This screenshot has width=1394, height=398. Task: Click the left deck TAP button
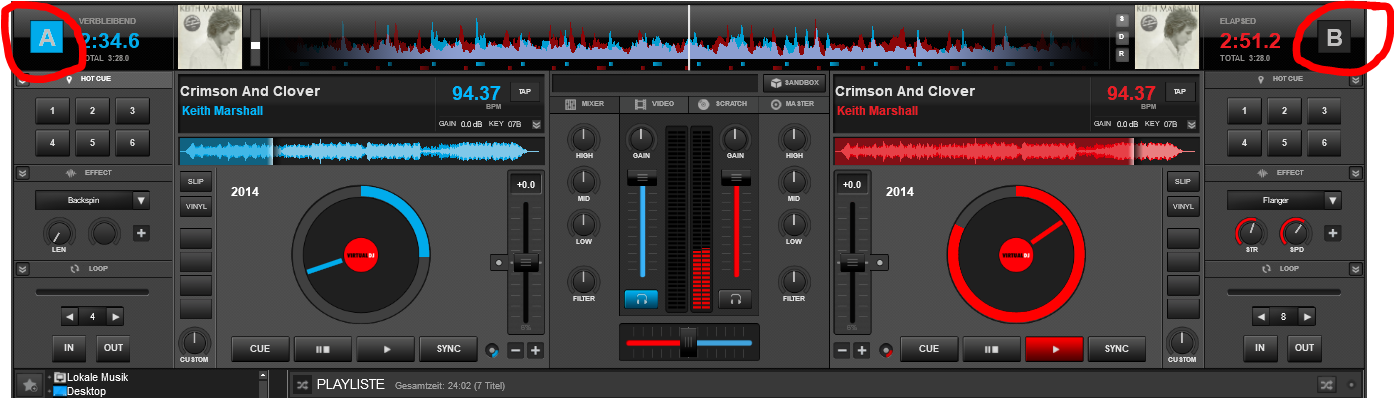point(524,91)
